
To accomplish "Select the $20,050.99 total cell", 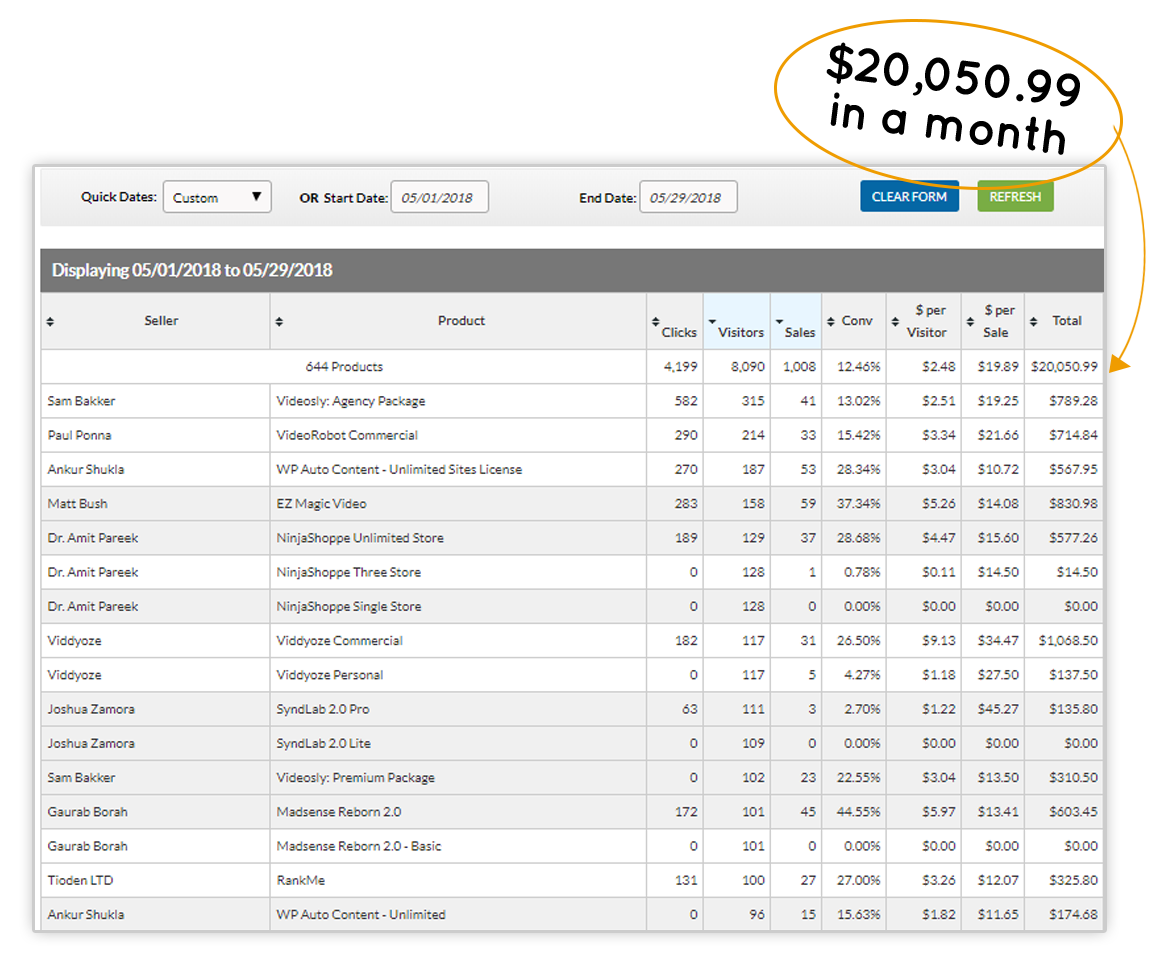I will coord(1064,367).
